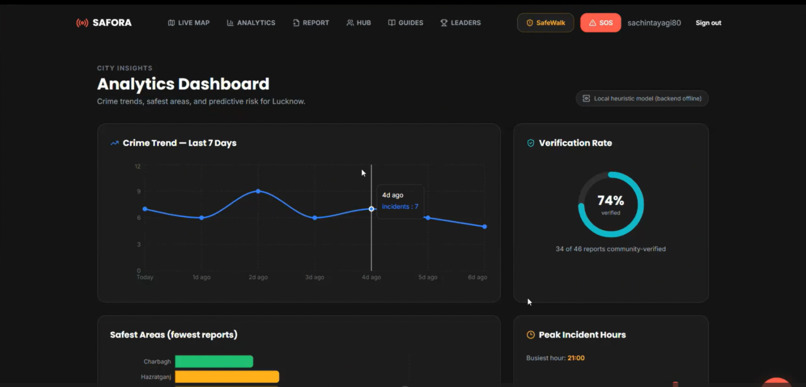Go to the Analytics tab

251,23
